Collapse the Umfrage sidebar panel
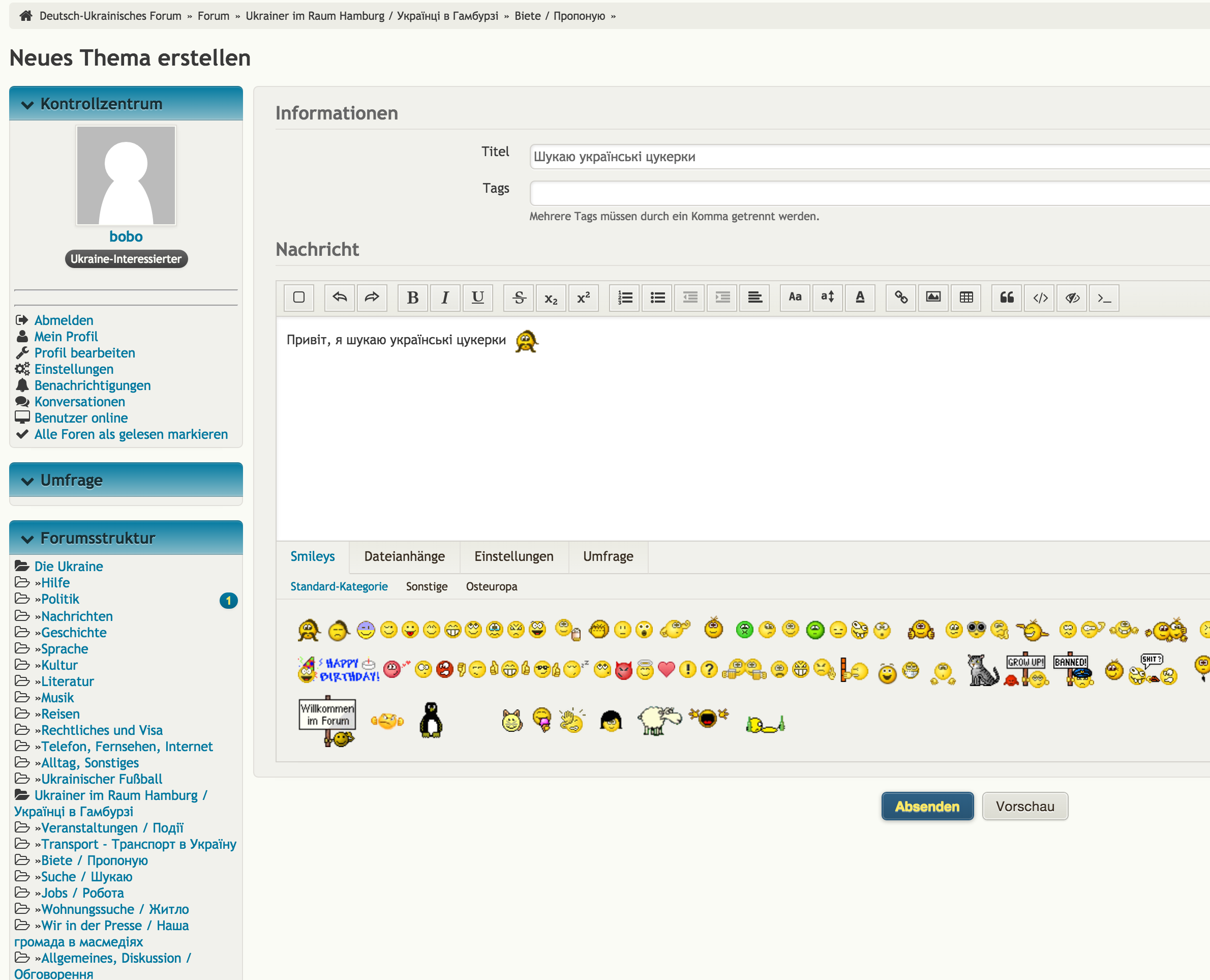 pyautogui.click(x=27, y=481)
